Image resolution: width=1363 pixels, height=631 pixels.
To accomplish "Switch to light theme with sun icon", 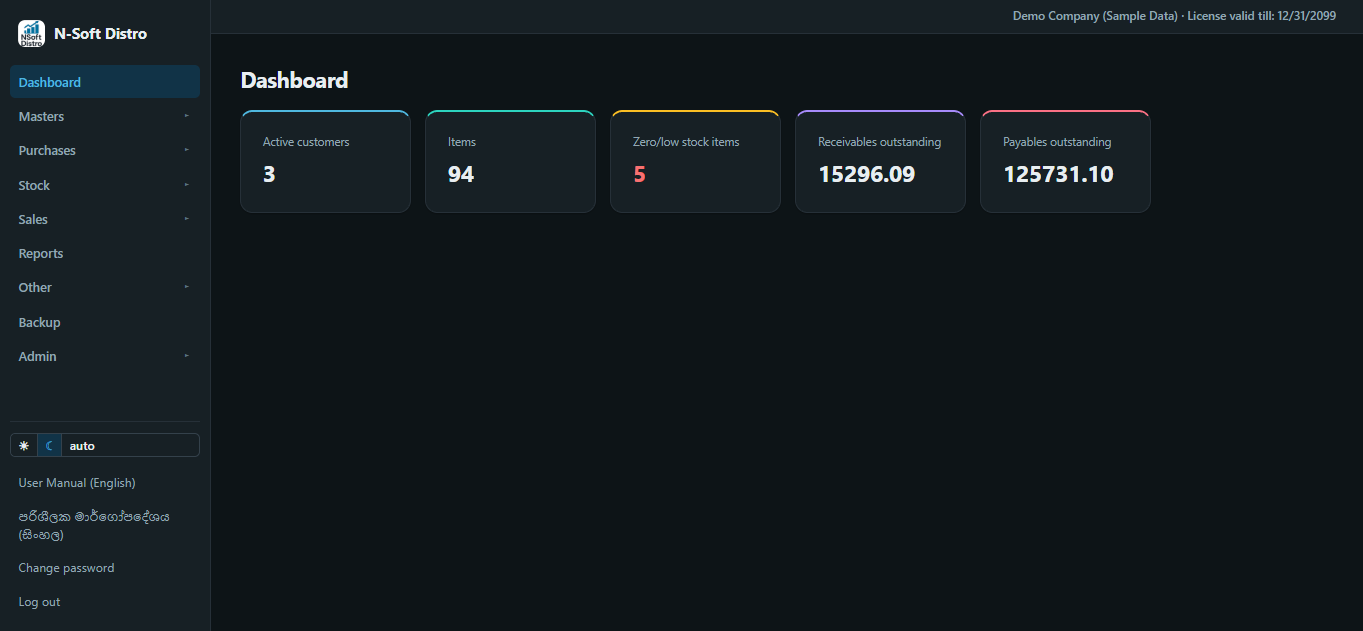I will 24,445.
